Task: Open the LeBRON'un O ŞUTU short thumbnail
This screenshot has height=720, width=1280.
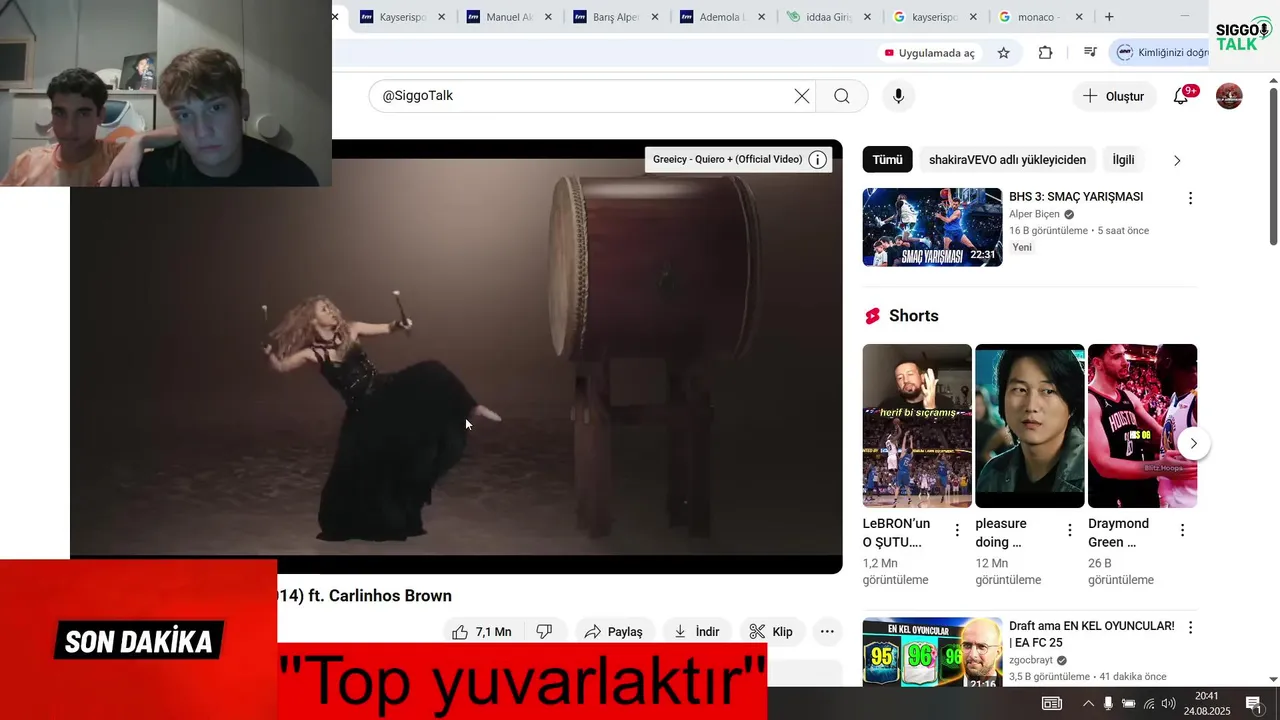Action: (x=917, y=425)
